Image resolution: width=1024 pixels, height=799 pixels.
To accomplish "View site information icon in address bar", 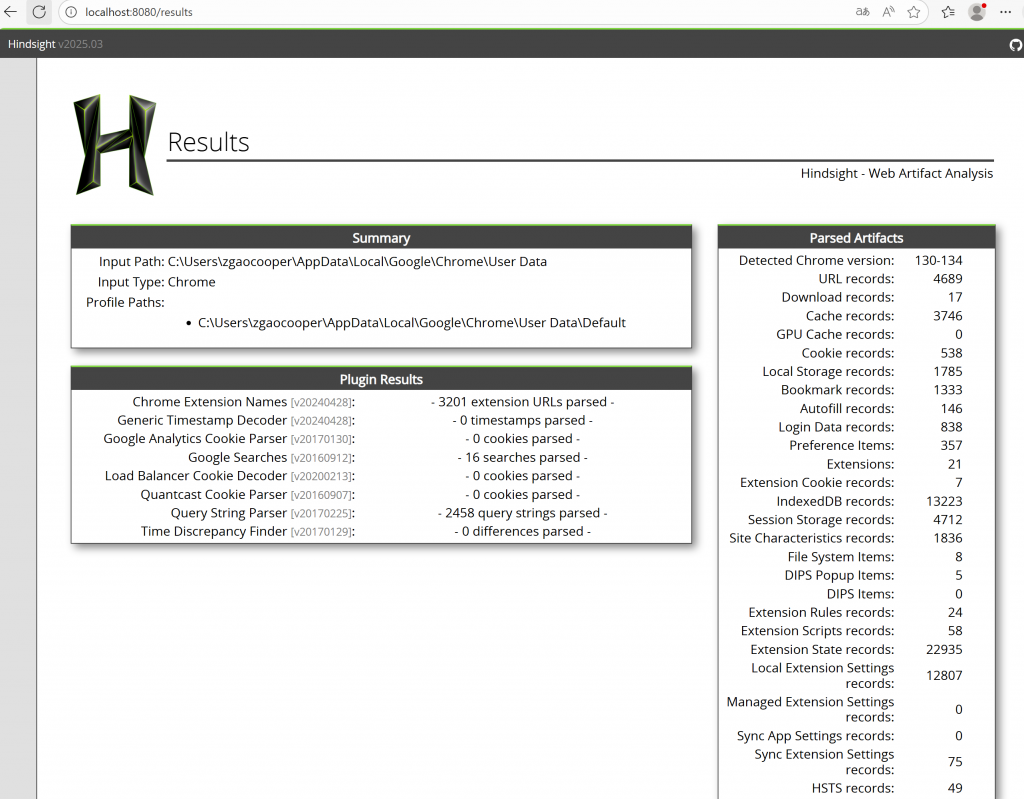I will click(71, 12).
